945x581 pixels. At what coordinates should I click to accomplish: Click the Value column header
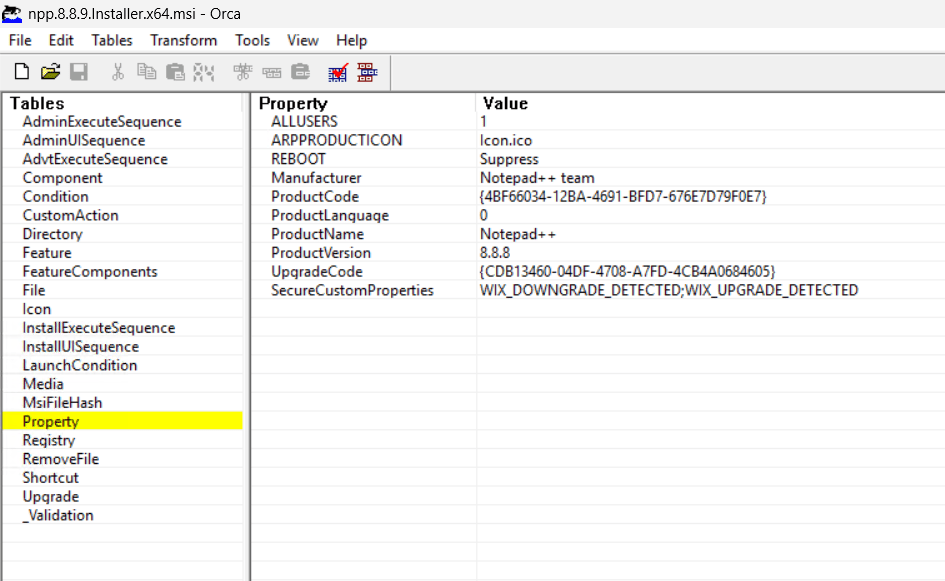(x=504, y=103)
